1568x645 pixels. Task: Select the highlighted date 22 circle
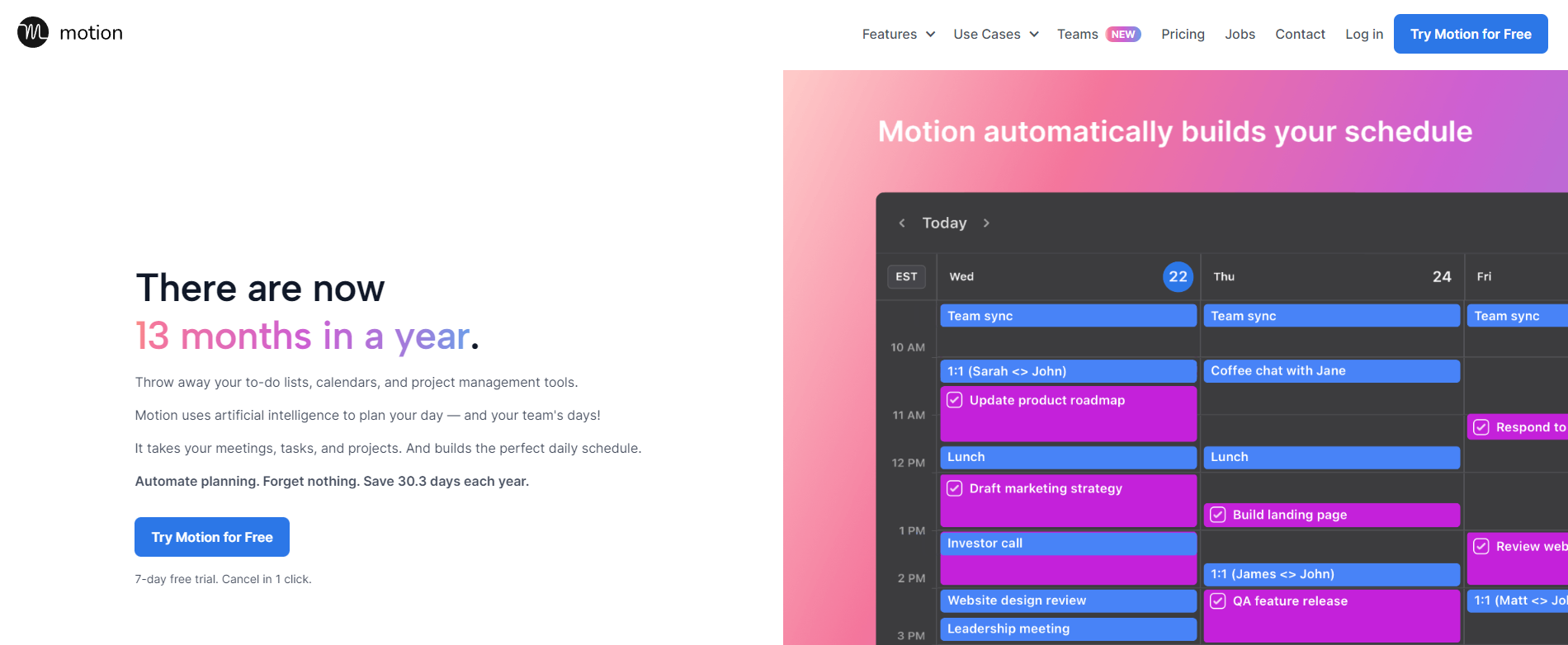pos(1178,276)
